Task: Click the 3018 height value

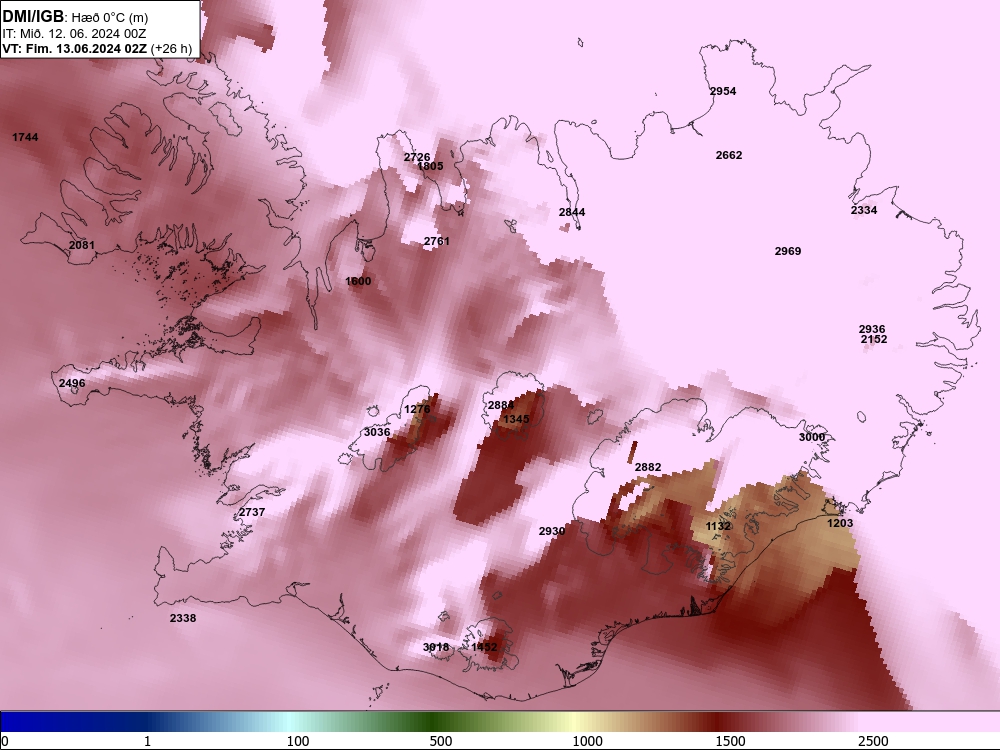Action: point(436,647)
